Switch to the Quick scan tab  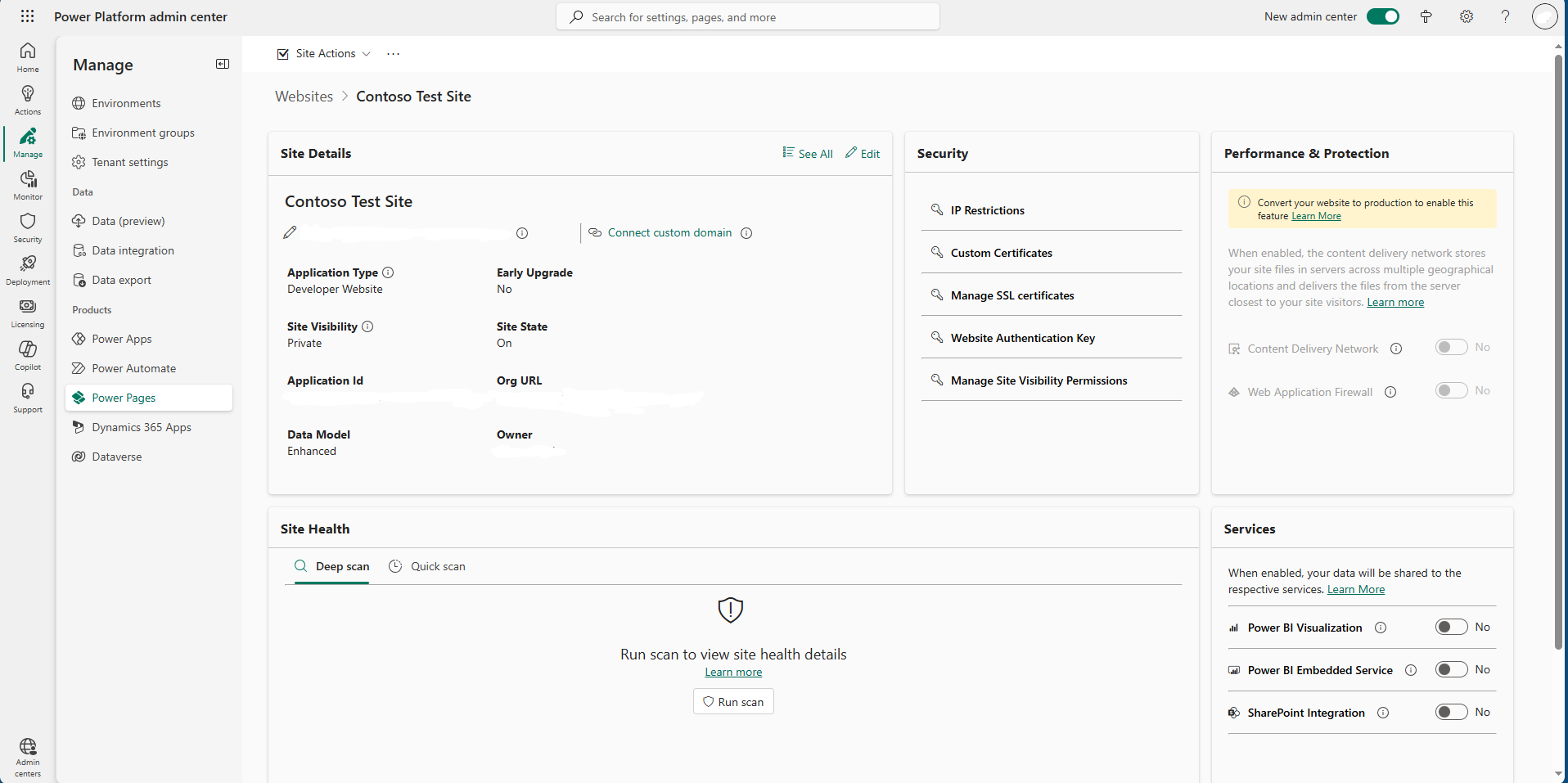[x=427, y=566]
